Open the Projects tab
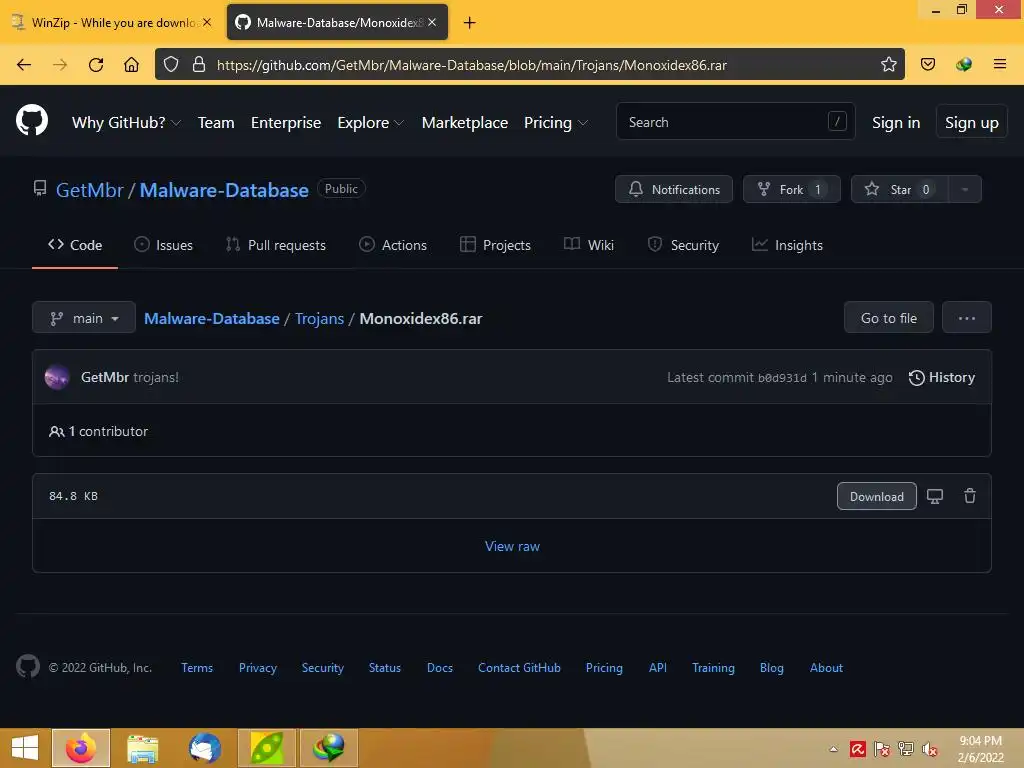 coord(495,245)
